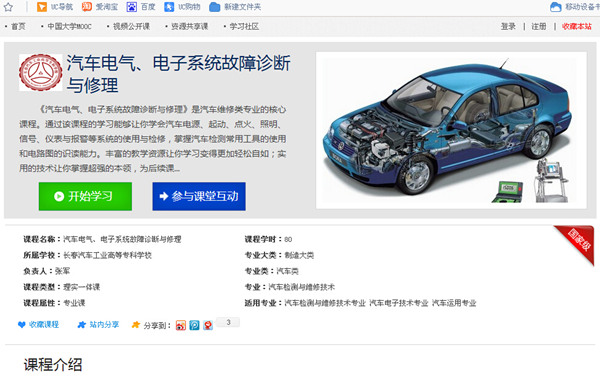Open the UC导航 bookmark
Image resolution: width=600 pixels, height=376 pixels.
click(x=55, y=7)
